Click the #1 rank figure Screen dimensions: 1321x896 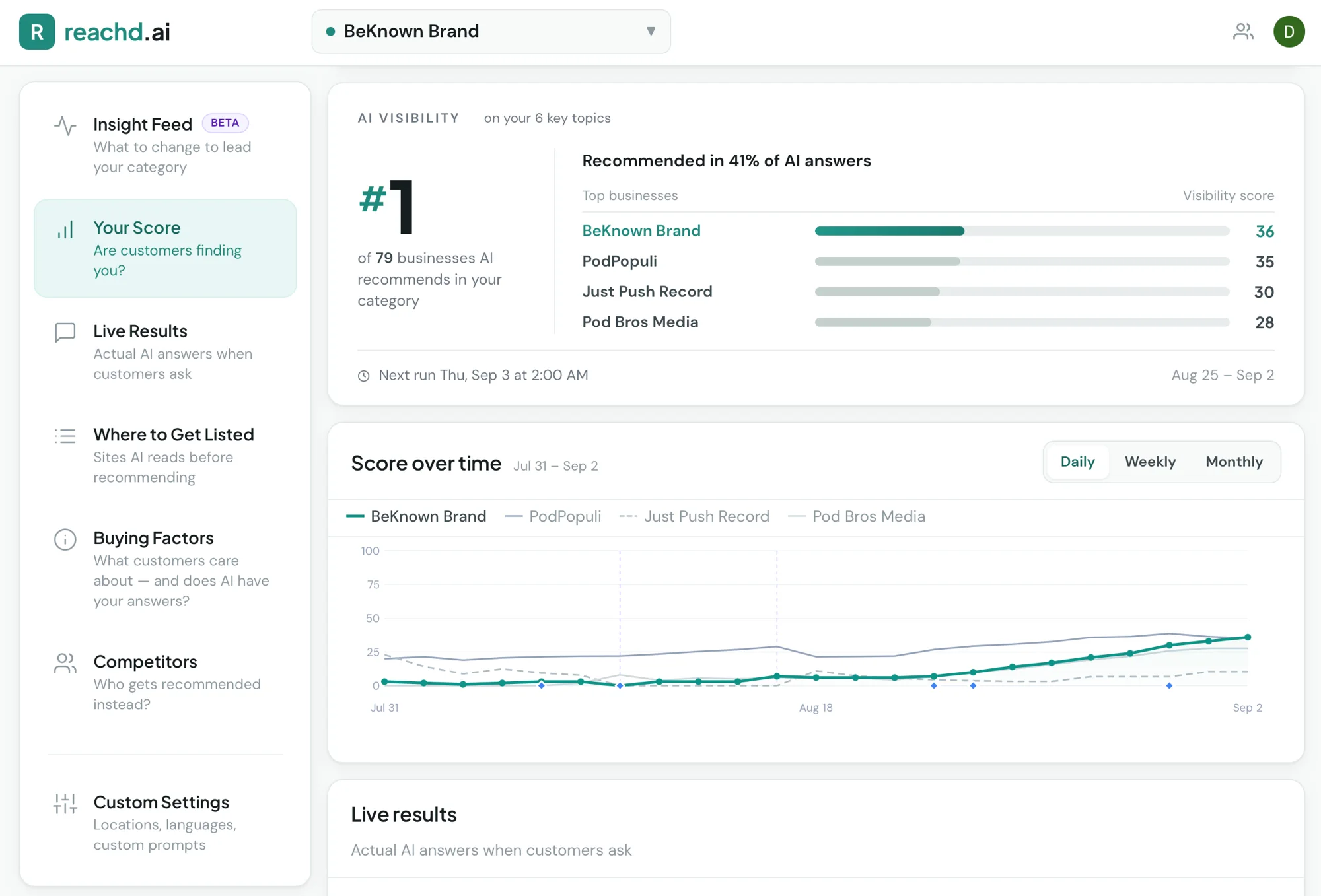click(x=388, y=206)
